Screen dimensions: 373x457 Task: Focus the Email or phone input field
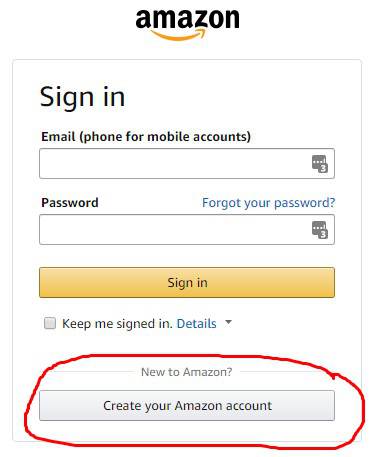(187, 164)
